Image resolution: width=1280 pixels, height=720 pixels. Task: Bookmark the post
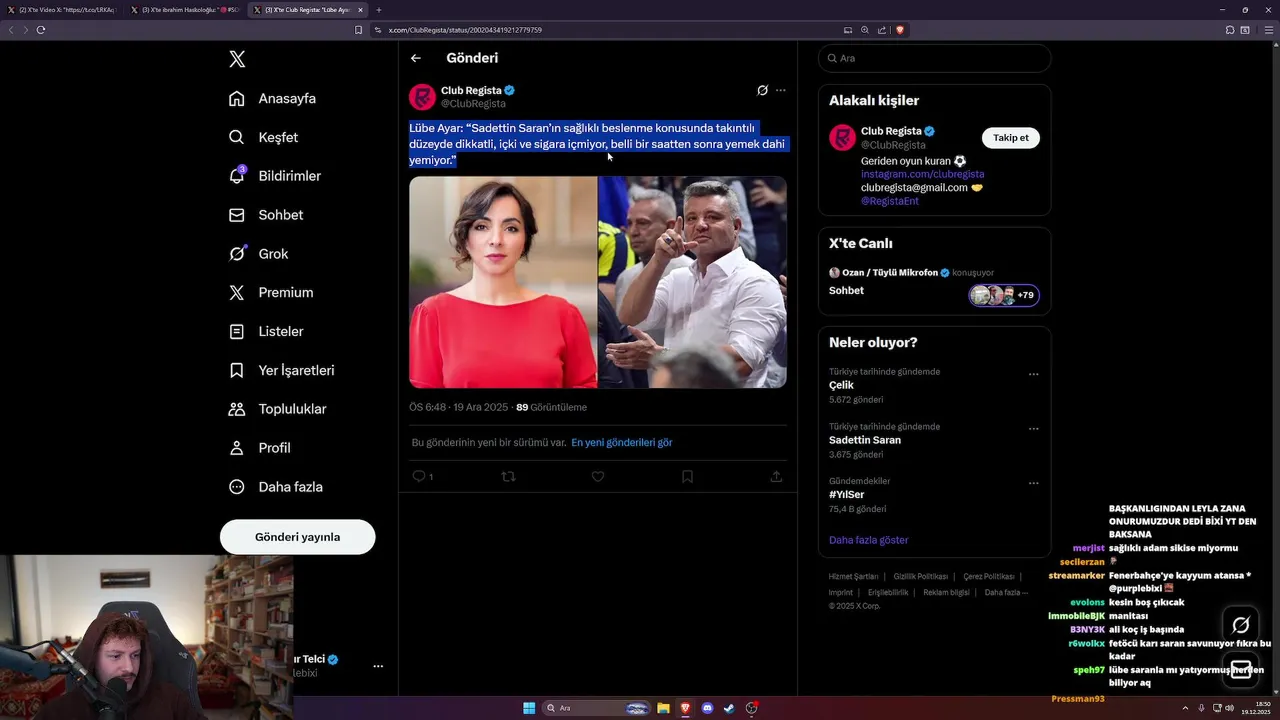(x=687, y=477)
